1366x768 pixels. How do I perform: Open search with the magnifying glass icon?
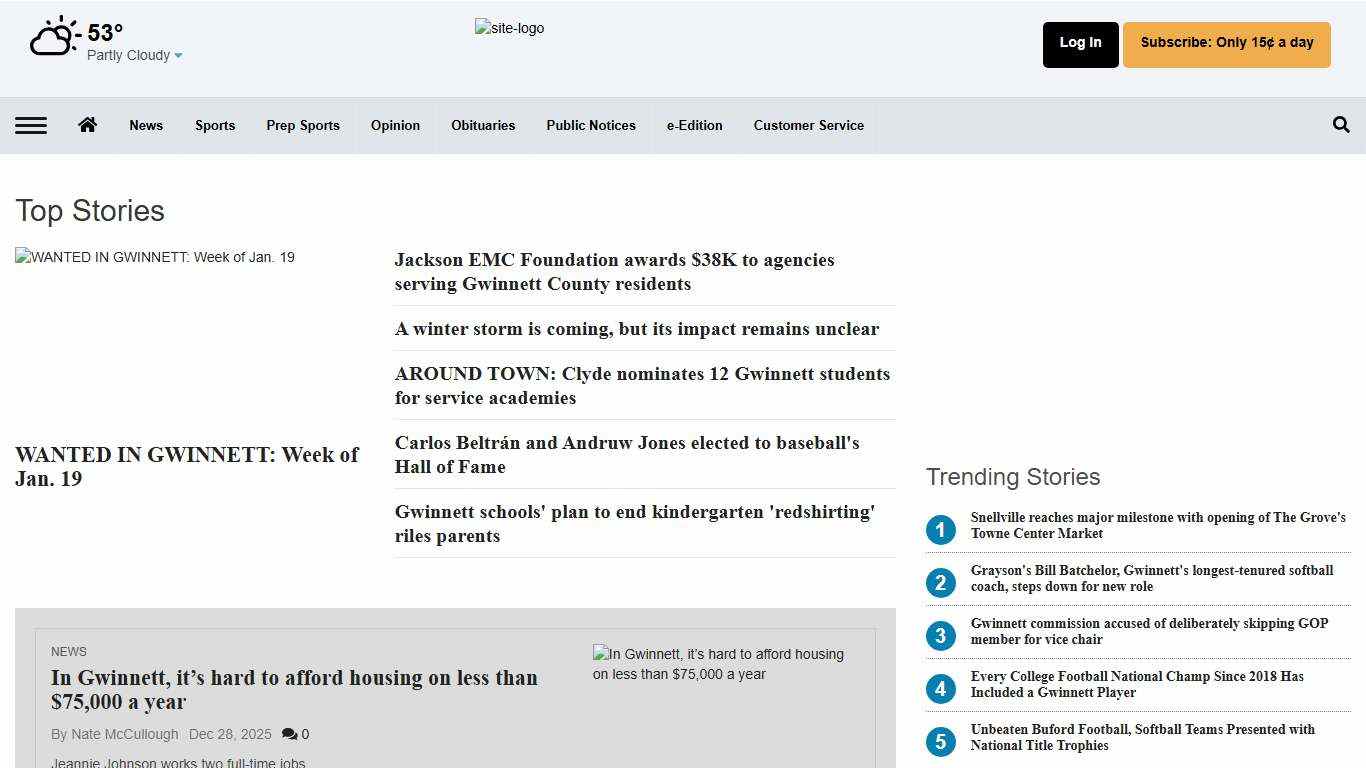[x=1341, y=125]
